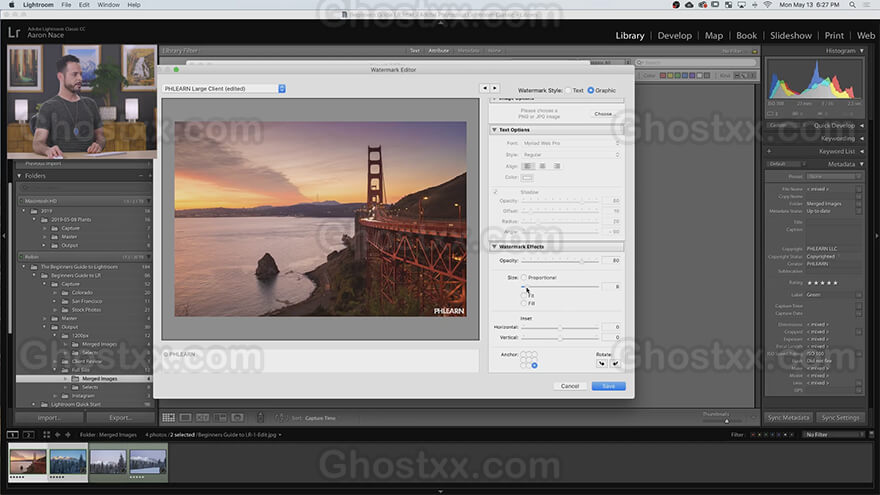Viewport: 880px width, 495px height.
Task: Align watermark text center
Action: (542, 166)
